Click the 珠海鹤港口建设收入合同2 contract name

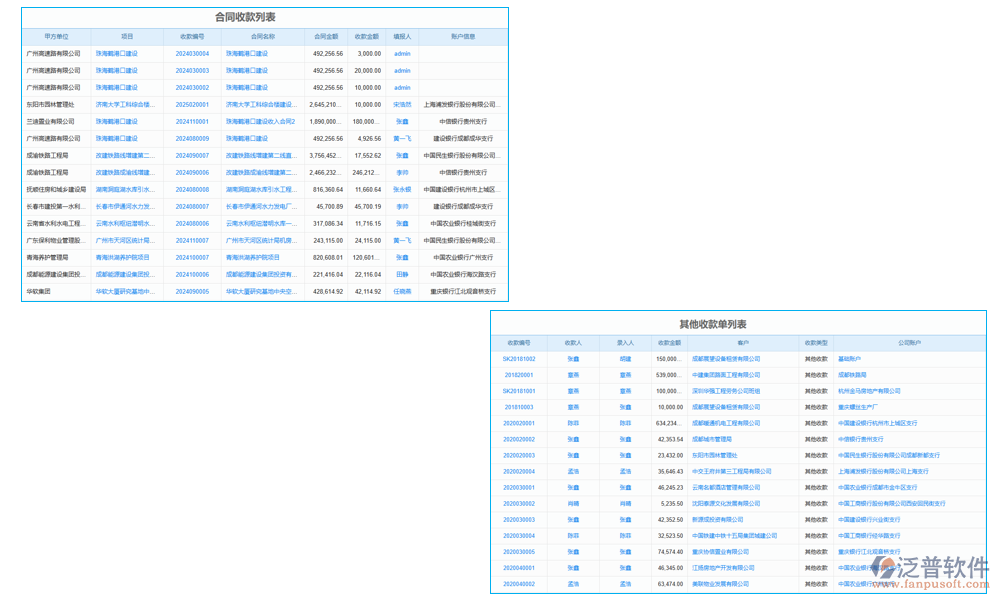(x=260, y=121)
